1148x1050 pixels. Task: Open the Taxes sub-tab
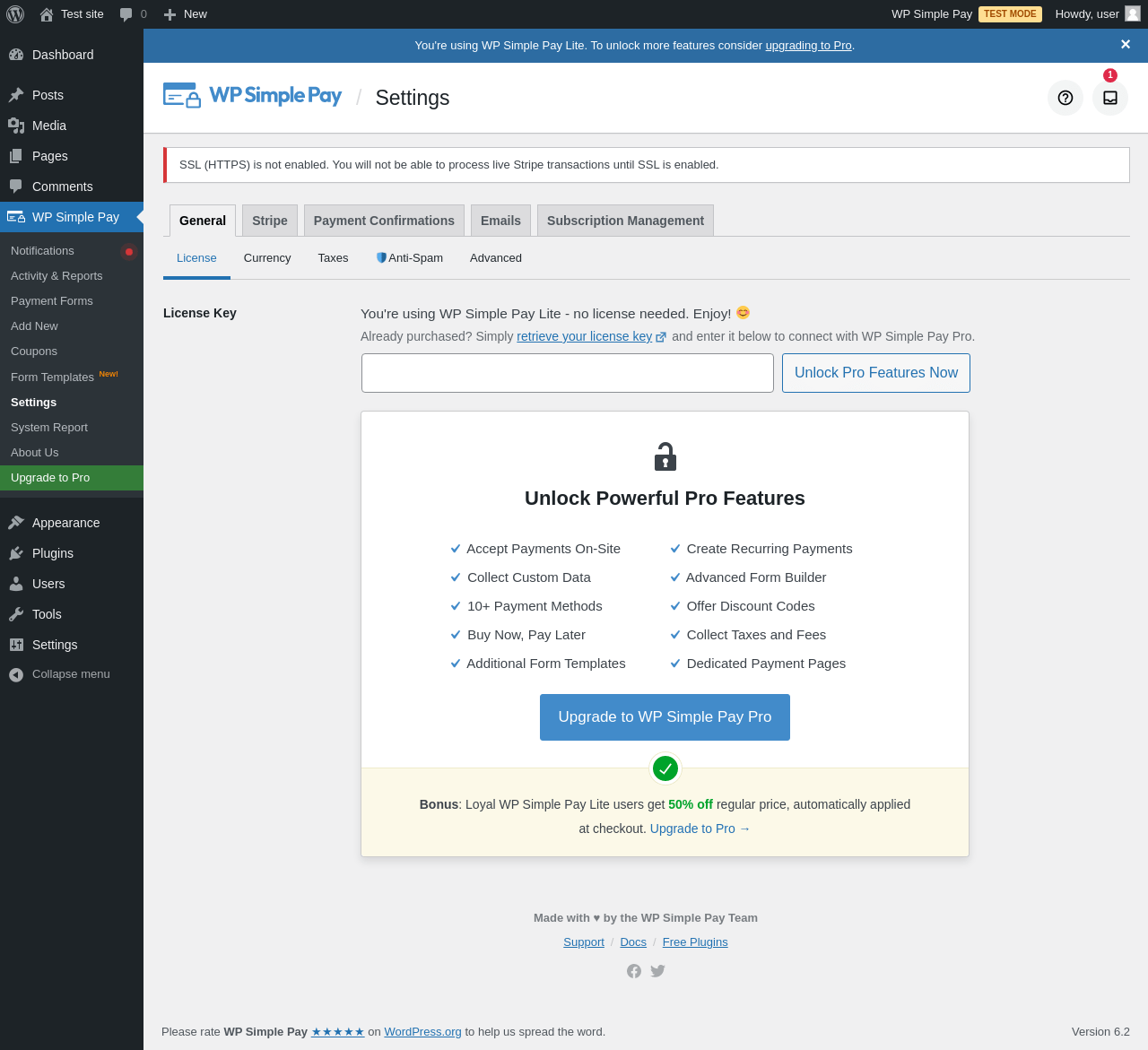tap(333, 258)
